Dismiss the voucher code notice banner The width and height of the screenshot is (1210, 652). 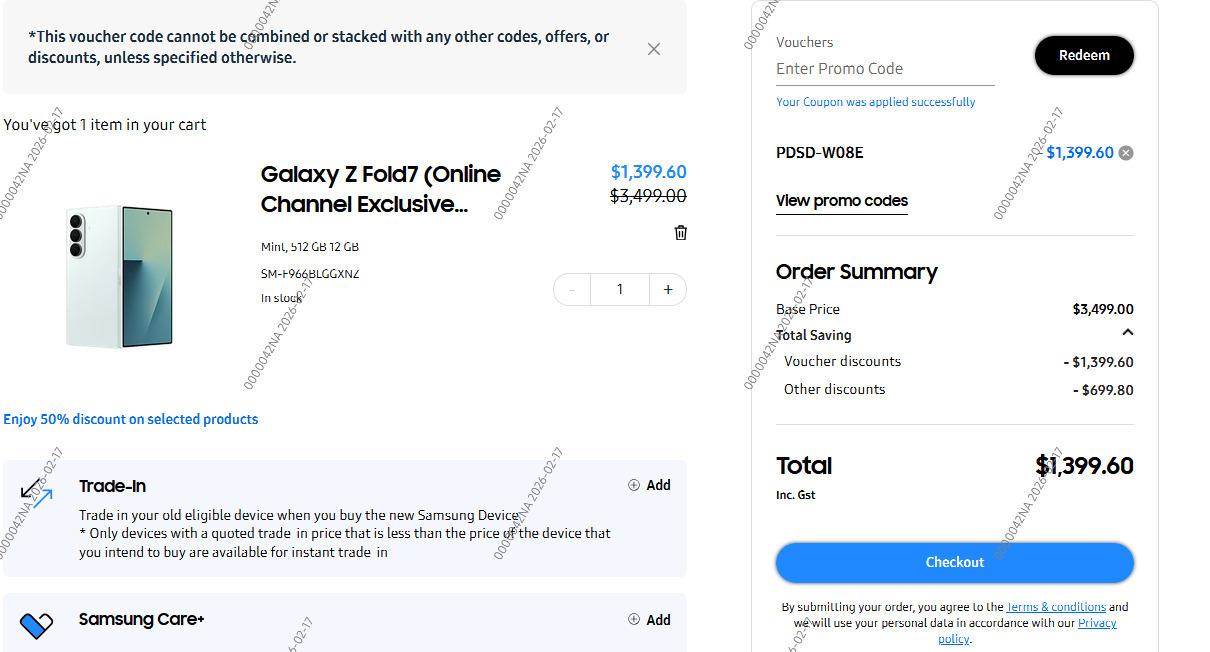pyautogui.click(x=654, y=49)
